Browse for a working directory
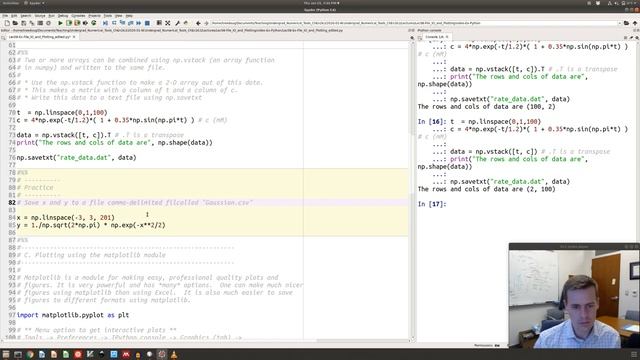The image size is (640, 360). click(626, 23)
